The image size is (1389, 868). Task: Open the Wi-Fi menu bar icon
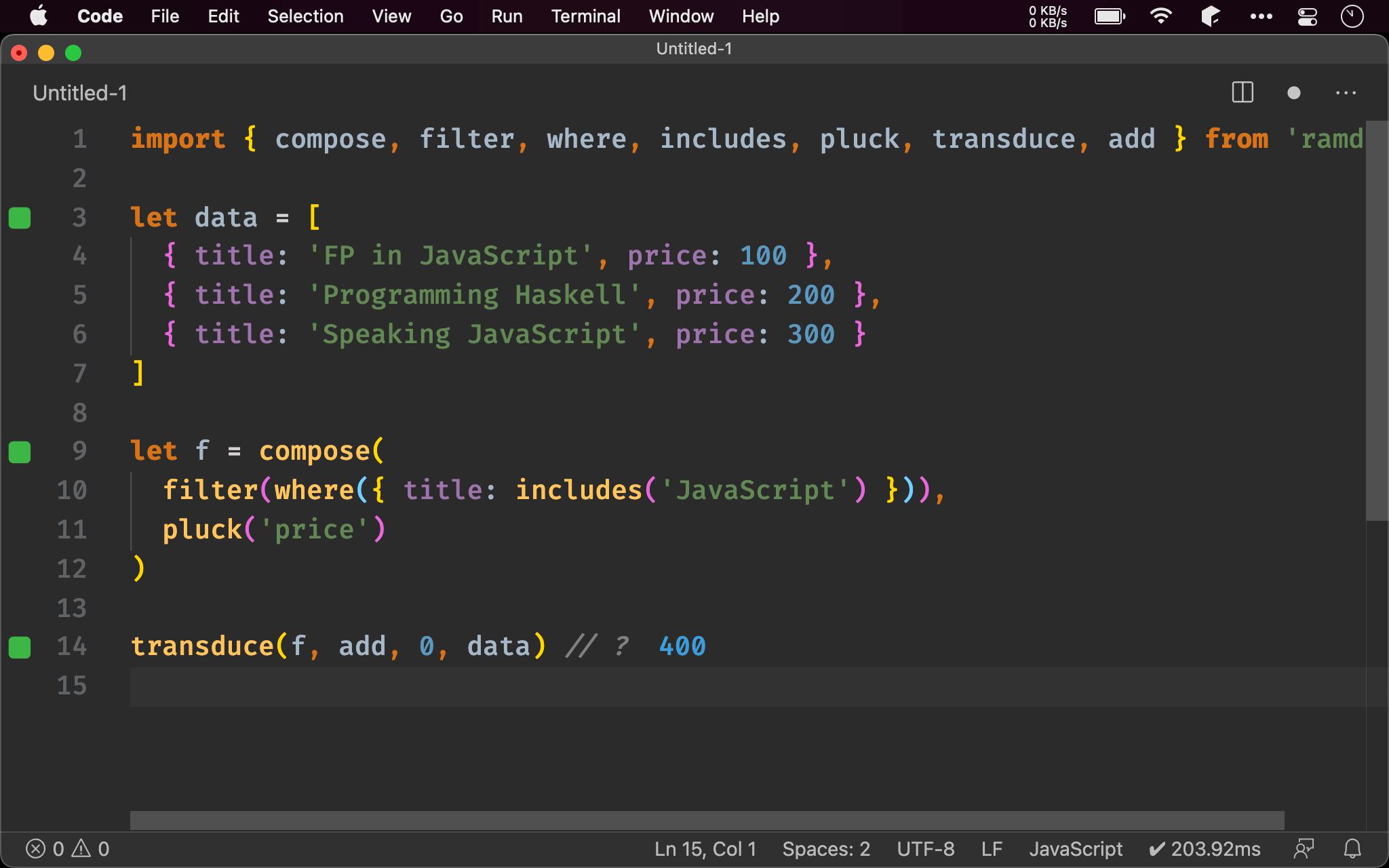coord(1161,16)
